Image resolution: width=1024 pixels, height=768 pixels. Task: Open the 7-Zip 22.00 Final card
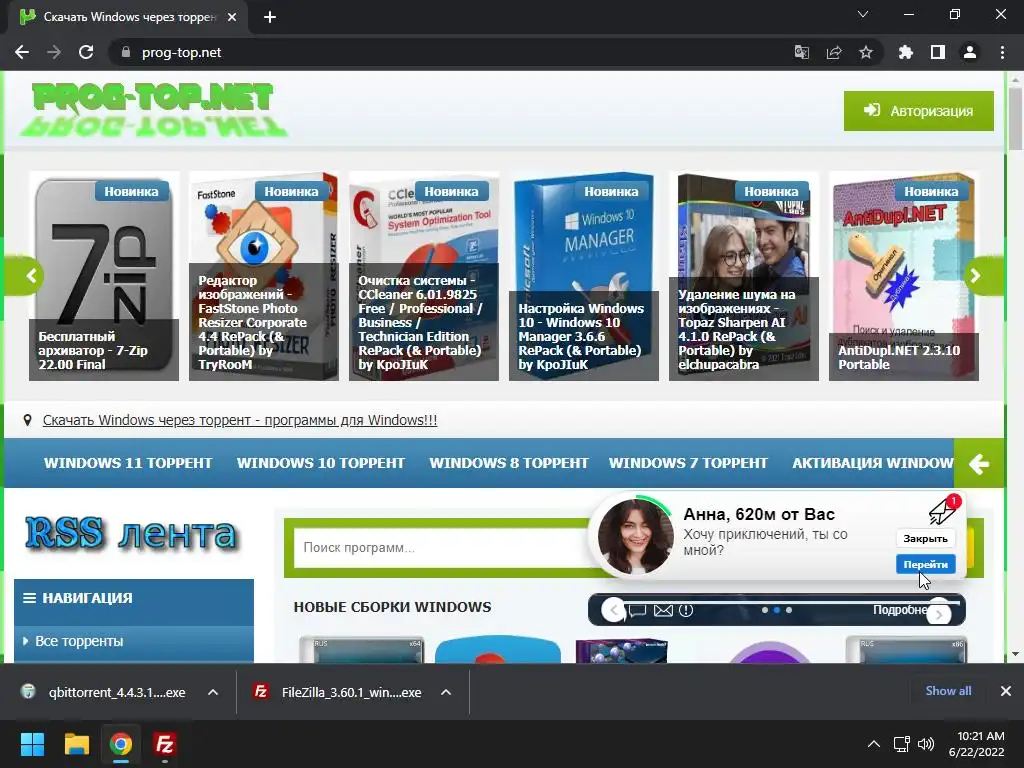coord(104,276)
